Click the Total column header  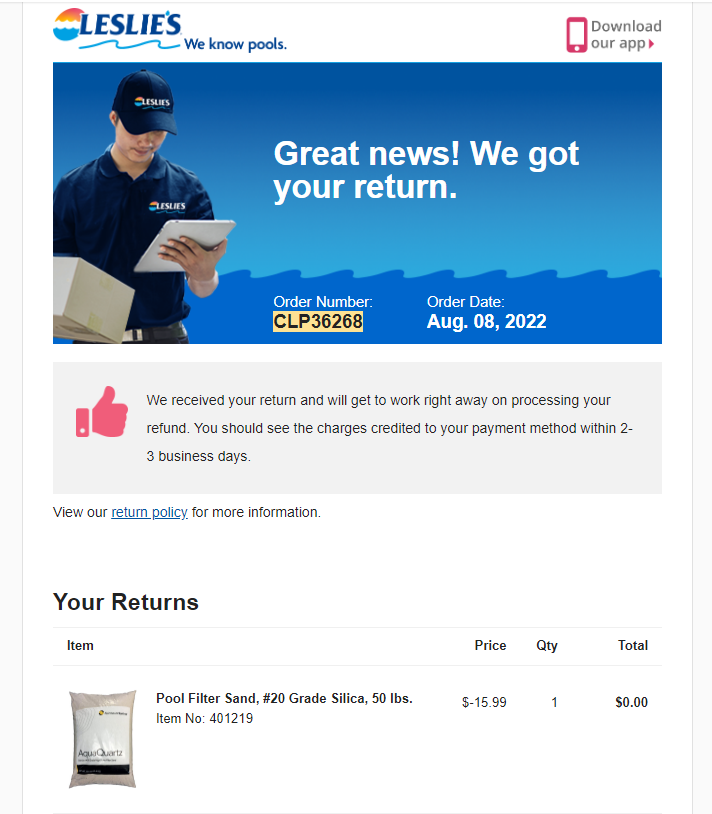click(x=633, y=645)
